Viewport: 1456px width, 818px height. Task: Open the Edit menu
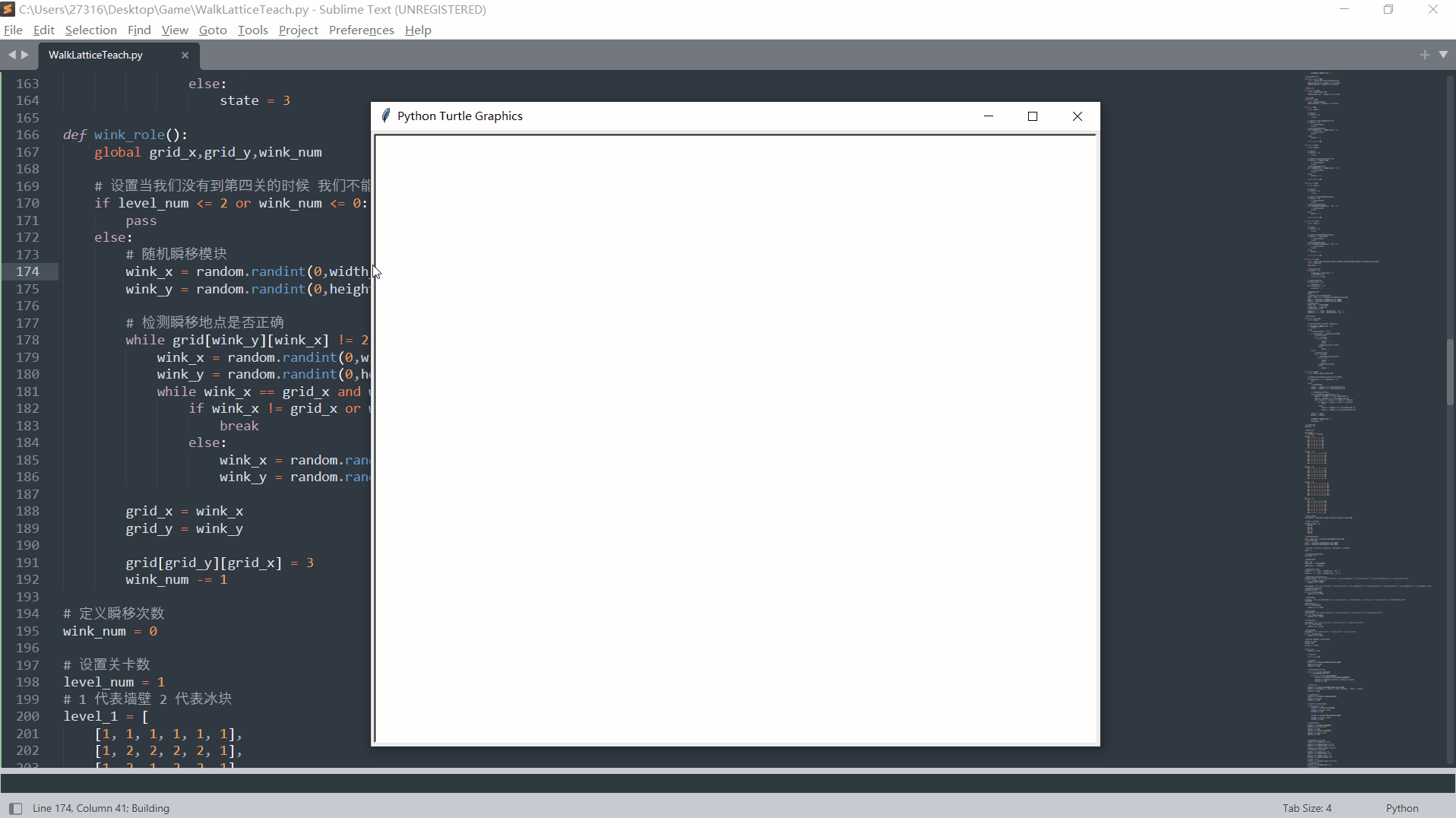[x=43, y=30]
